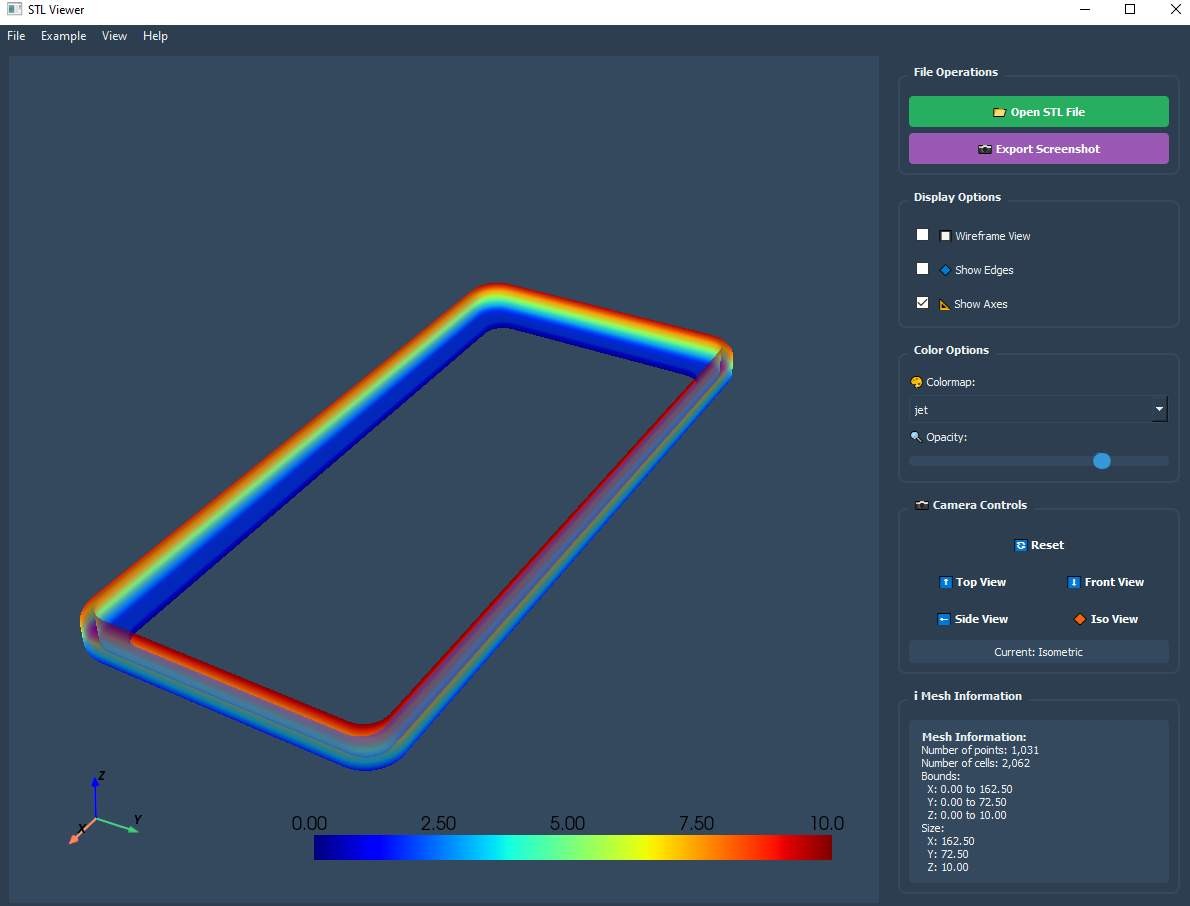The image size is (1190, 906).
Task: Open the Example menu
Action: pyautogui.click(x=63, y=36)
